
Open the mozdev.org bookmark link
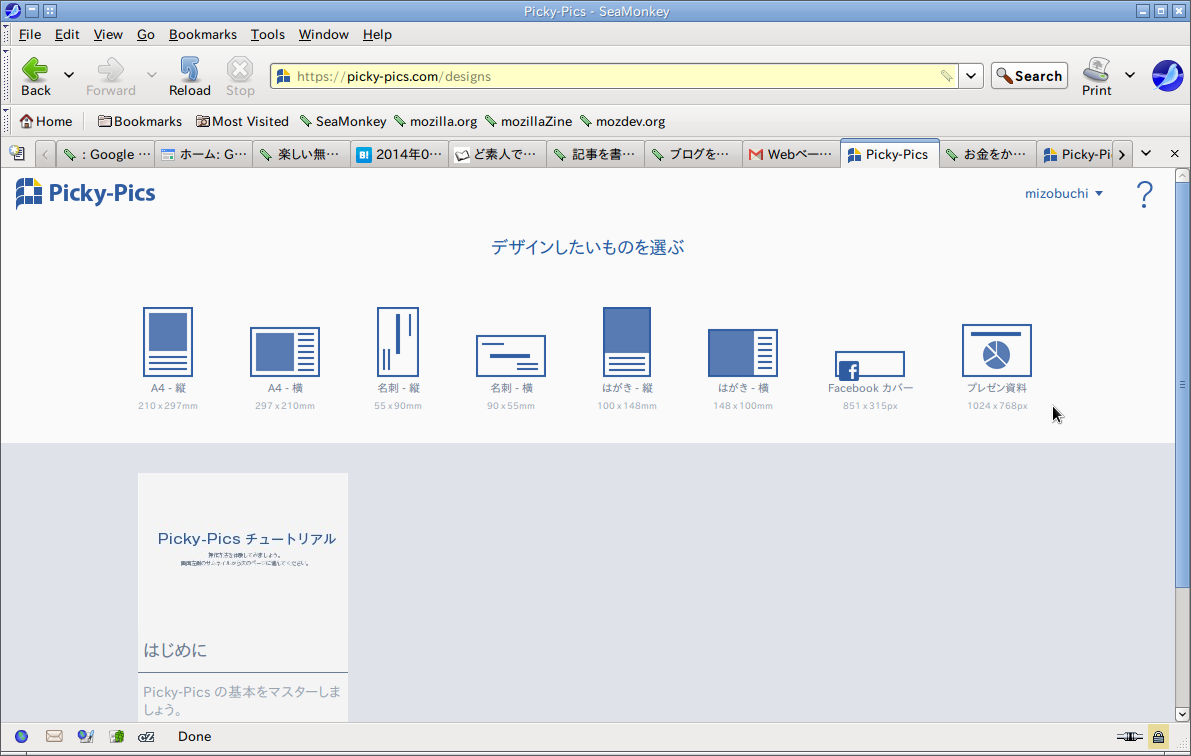(622, 122)
